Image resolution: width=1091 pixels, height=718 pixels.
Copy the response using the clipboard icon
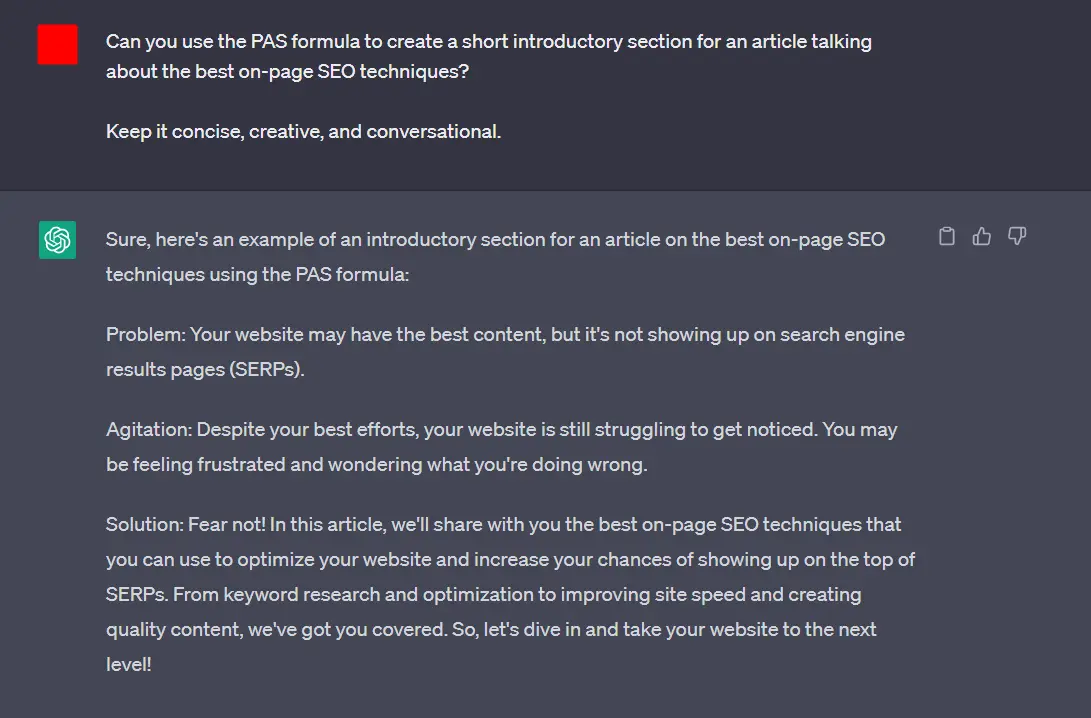(x=946, y=237)
